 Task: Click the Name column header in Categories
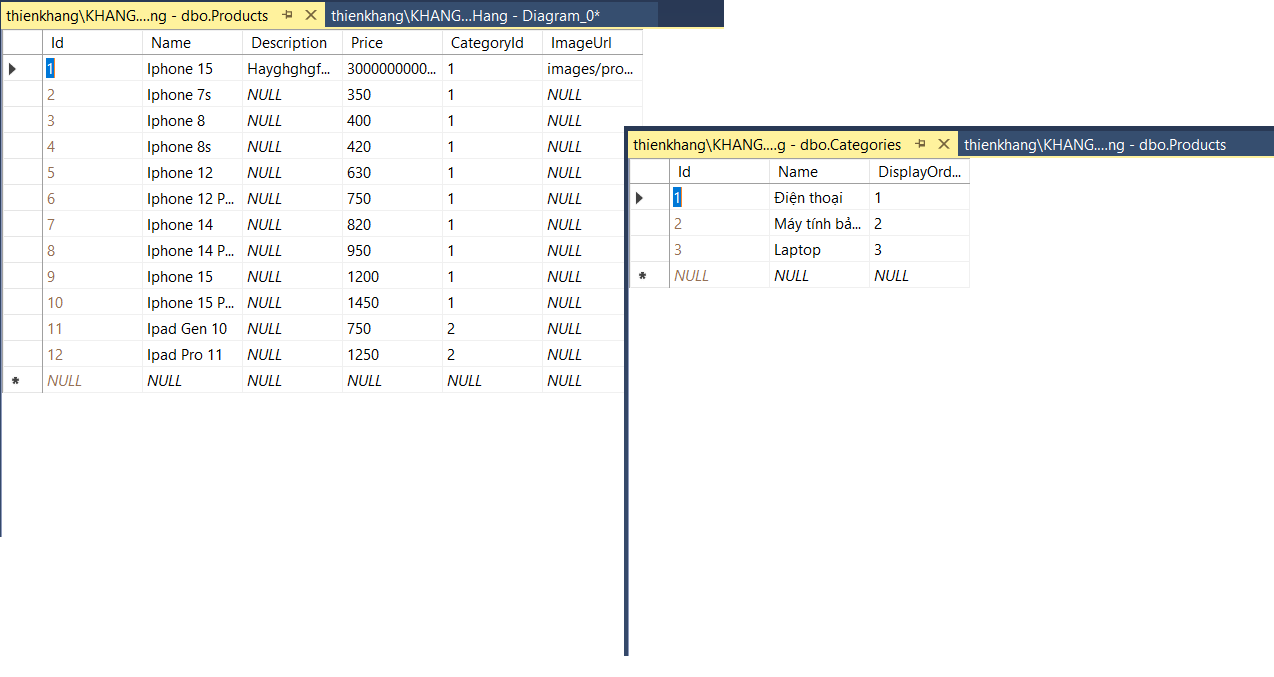coord(819,172)
